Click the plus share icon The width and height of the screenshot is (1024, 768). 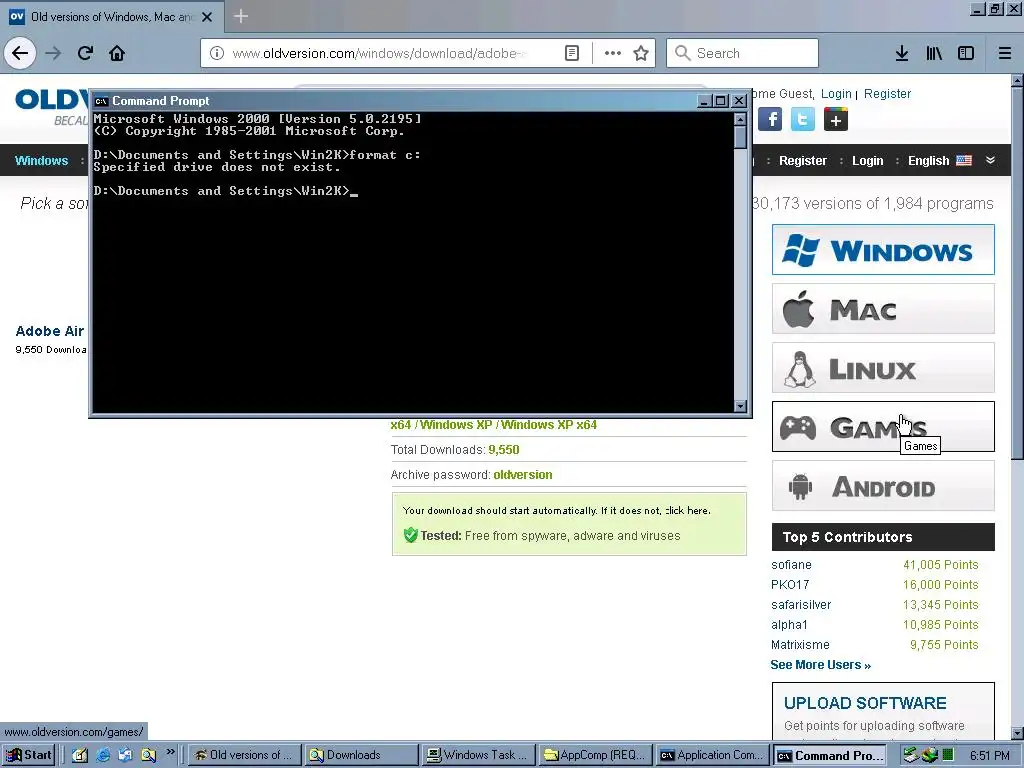coord(836,120)
